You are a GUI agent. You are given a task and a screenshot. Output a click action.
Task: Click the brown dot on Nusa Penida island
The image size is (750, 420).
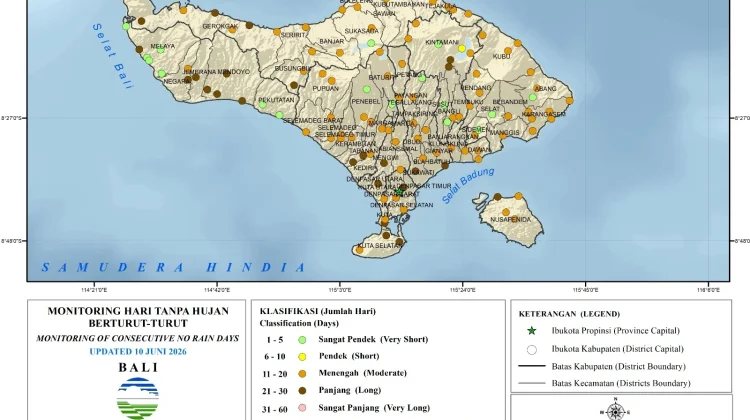pos(497,197)
